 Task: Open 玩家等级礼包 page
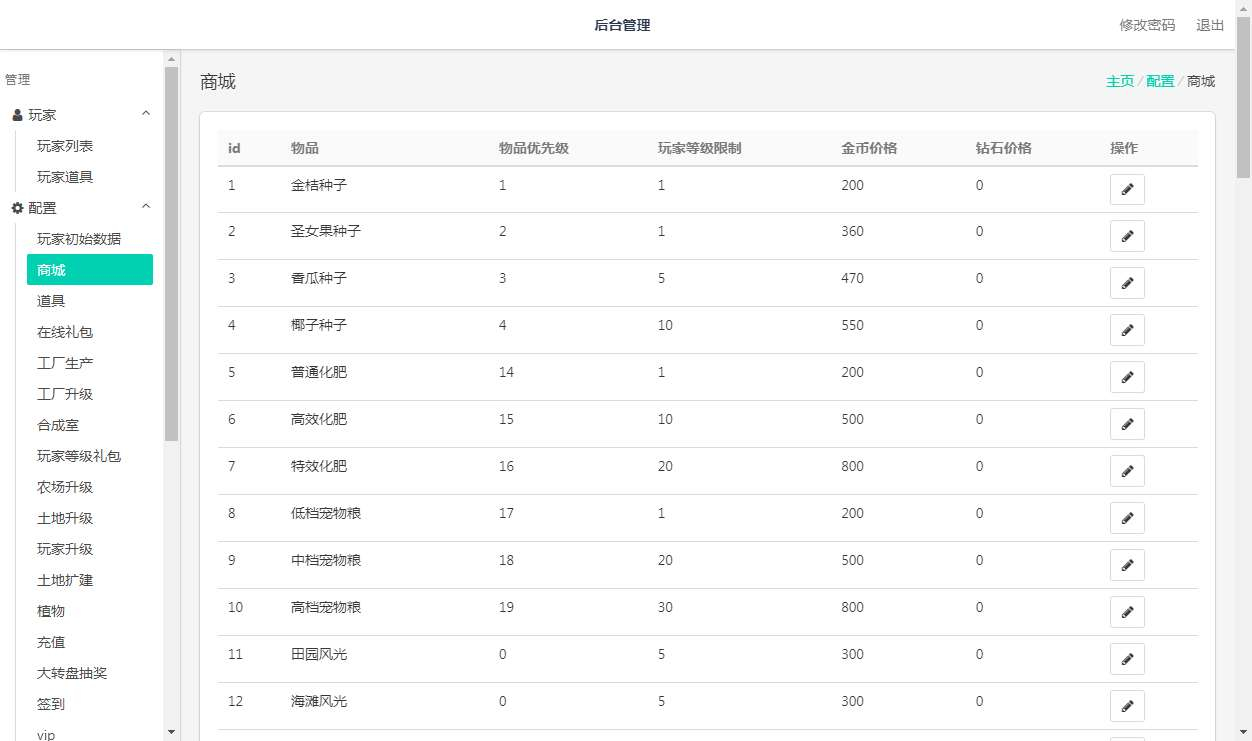point(79,456)
